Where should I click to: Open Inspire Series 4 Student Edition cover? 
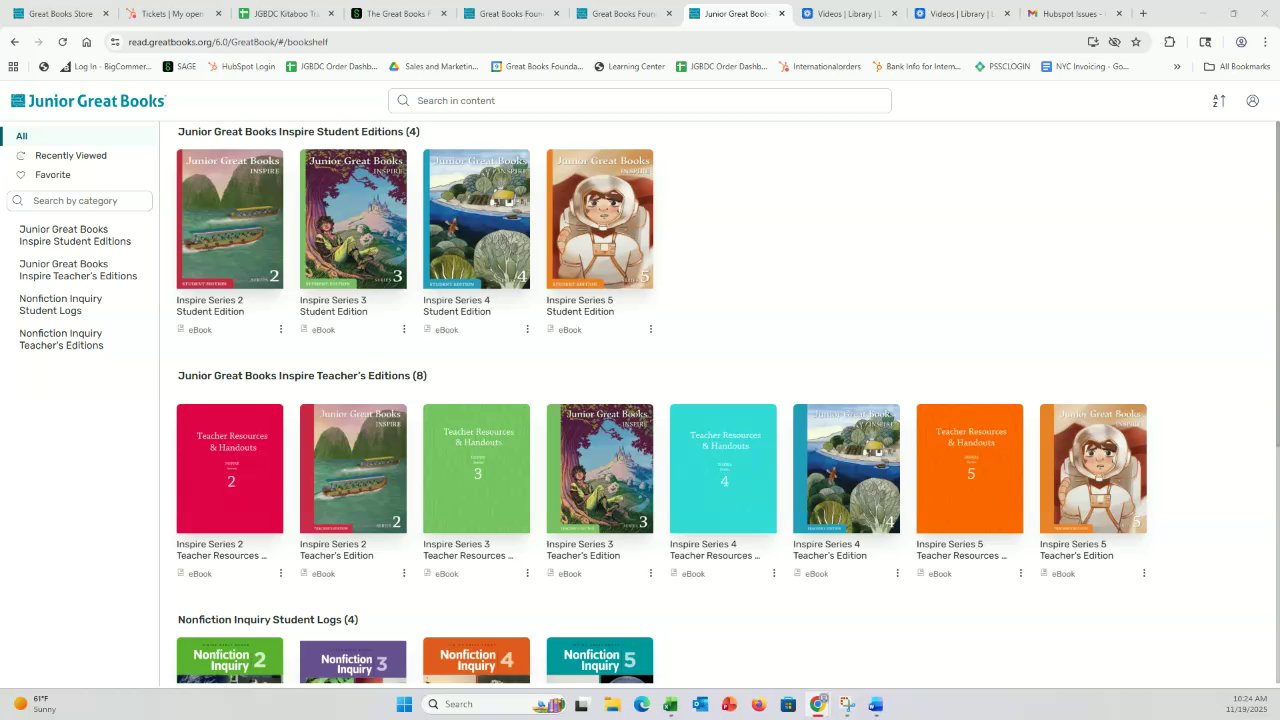point(476,219)
